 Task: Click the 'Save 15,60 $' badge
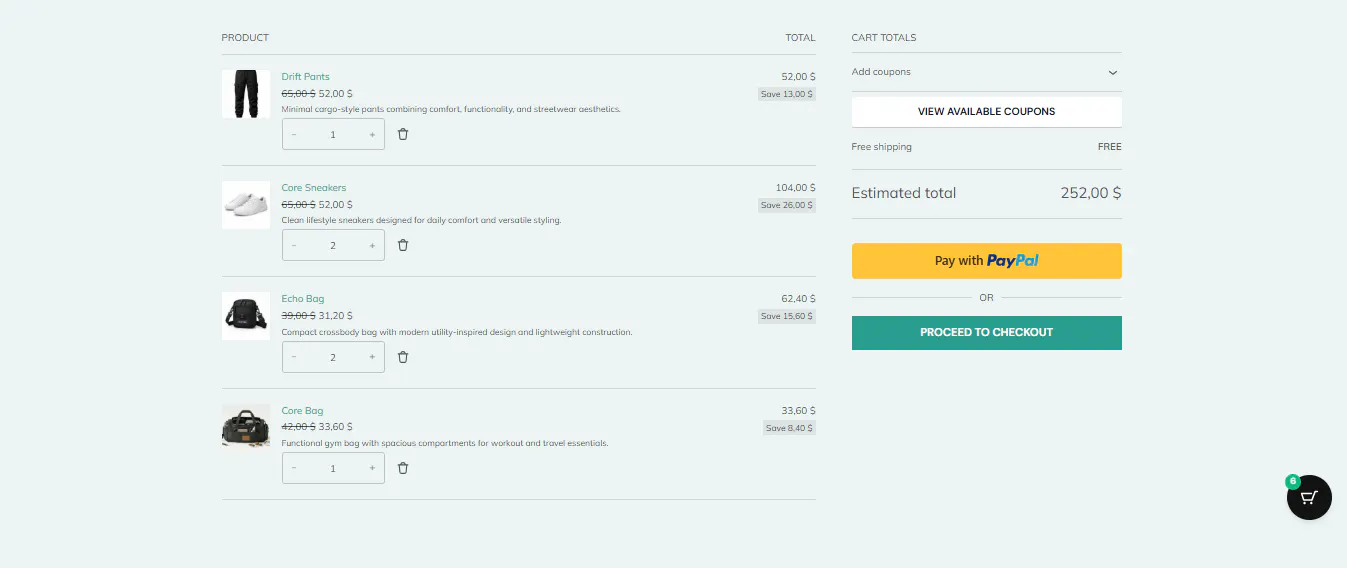coord(787,316)
